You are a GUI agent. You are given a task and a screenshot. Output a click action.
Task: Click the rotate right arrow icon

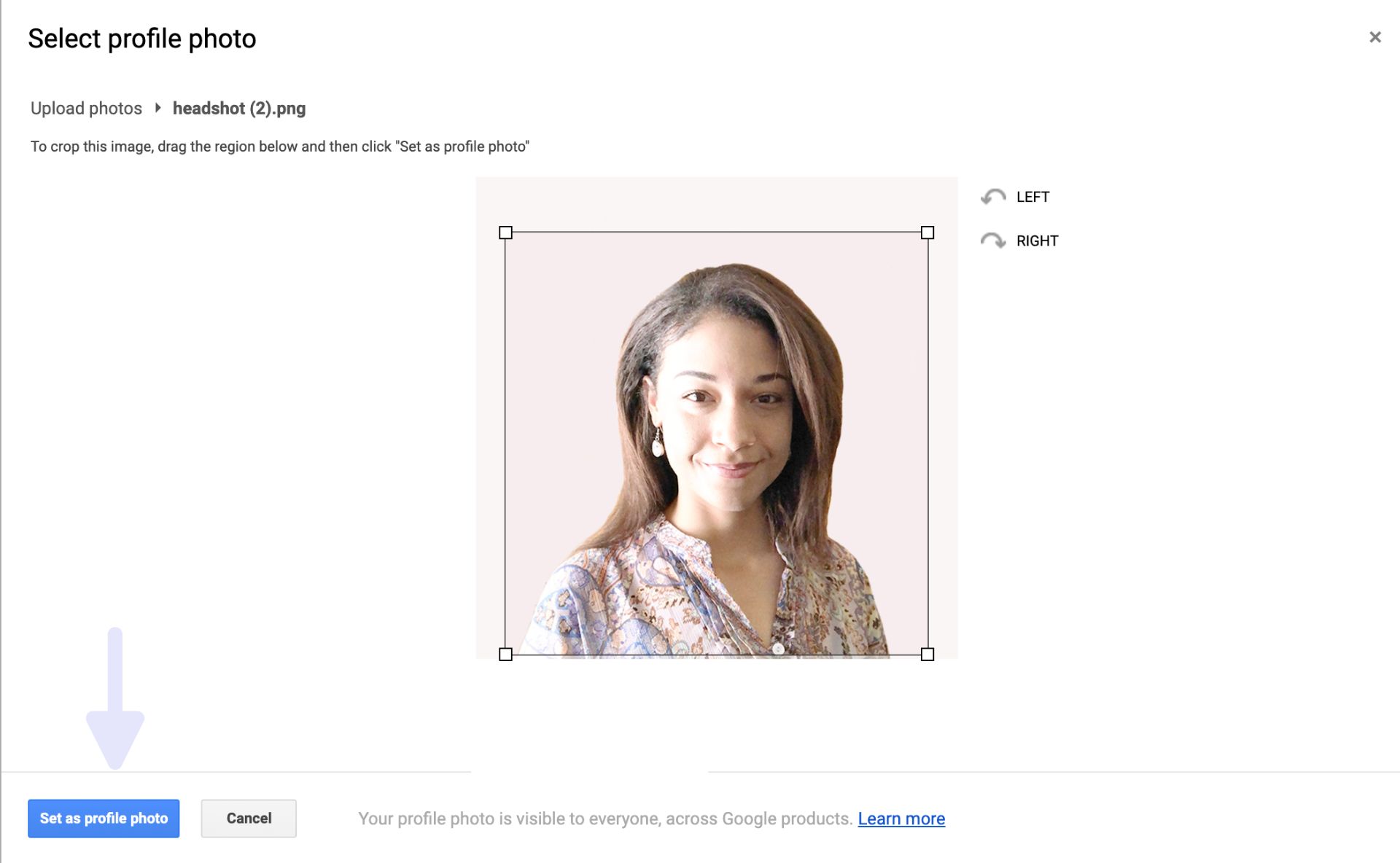pyautogui.click(x=993, y=241)
